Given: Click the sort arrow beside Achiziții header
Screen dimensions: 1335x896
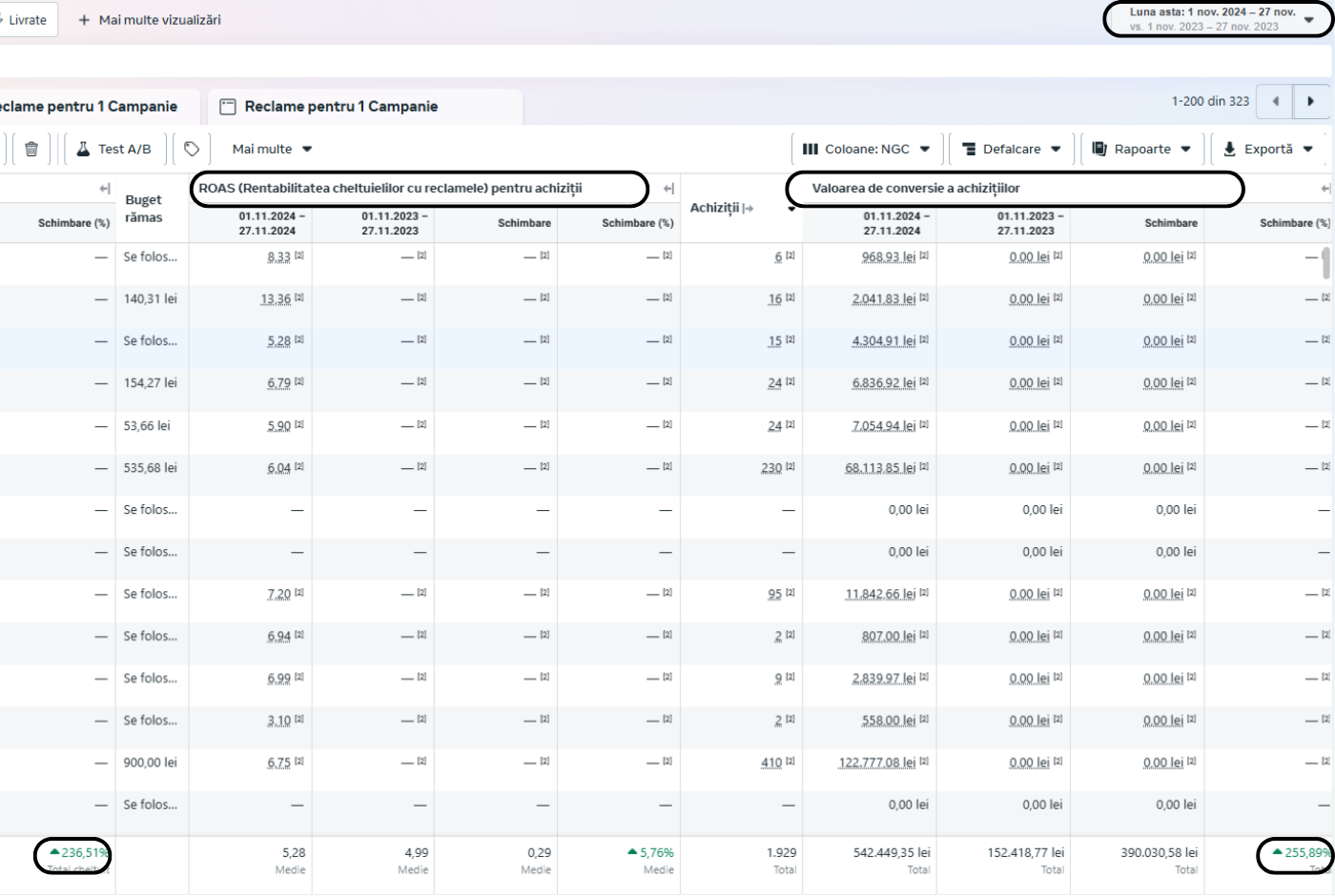Looking at the screenshot, I should (791, 209).
